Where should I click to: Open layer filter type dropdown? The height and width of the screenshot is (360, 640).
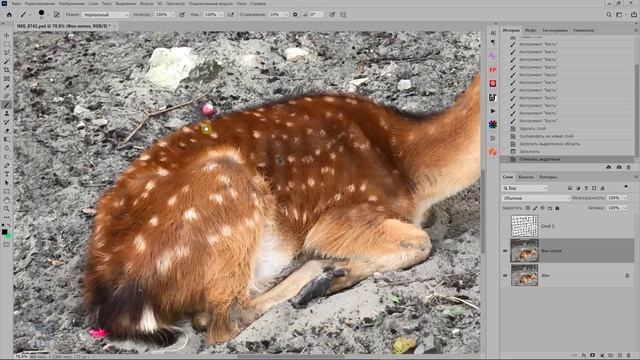pos(524,188)
